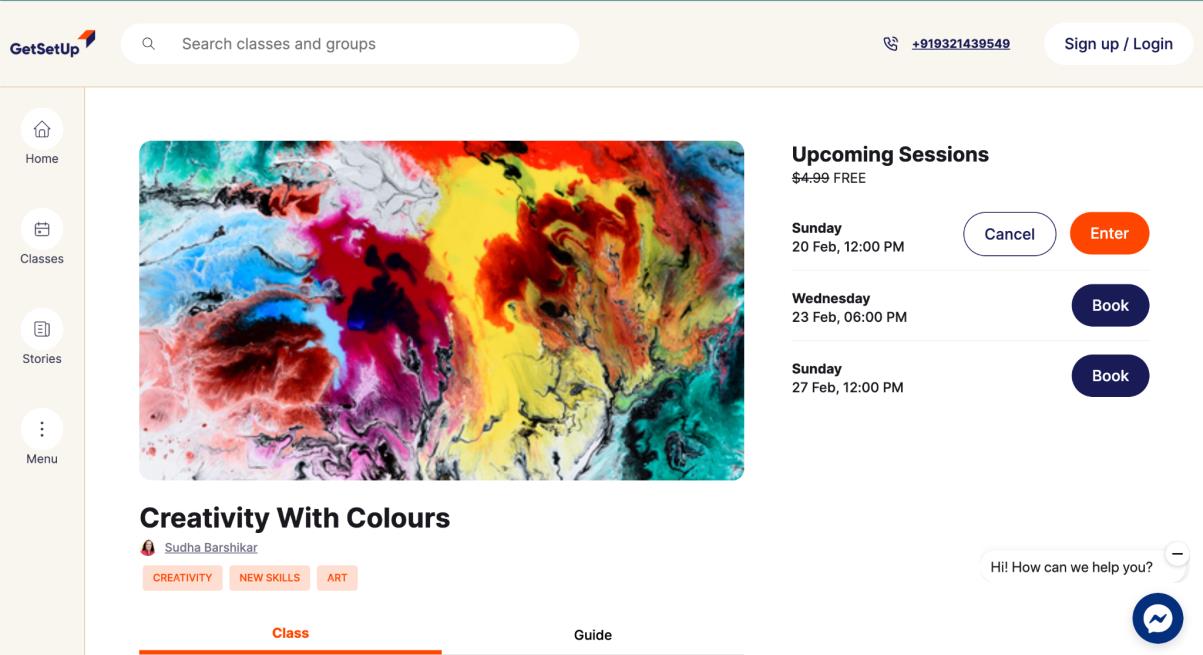Image resolution: width=1203 pixels, height=655 pixels.
Task: Open Sudha Barshikar's profile link
Action: [x=211, y=548]
